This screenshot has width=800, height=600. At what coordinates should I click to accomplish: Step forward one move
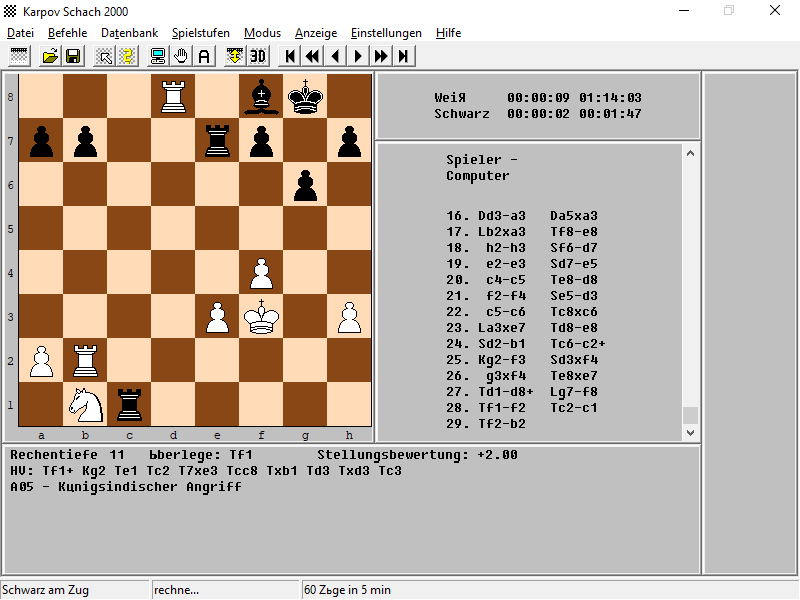coord(358,56)
